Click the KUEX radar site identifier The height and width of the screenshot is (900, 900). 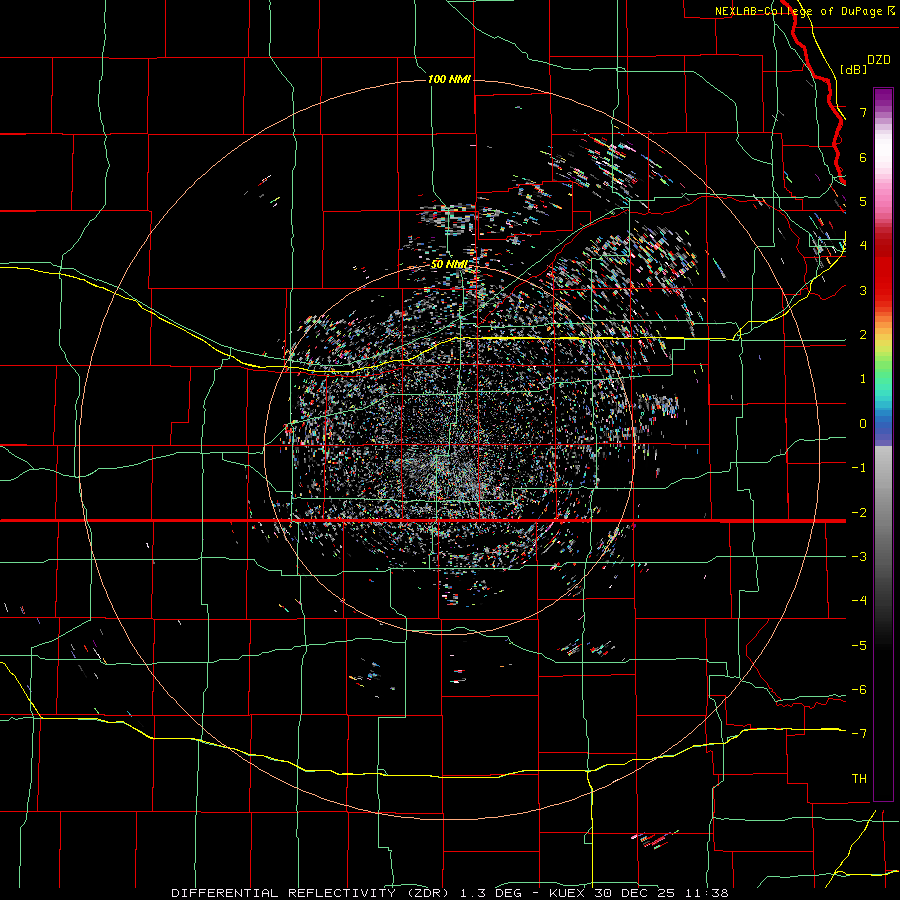click(x=567, y=893)
